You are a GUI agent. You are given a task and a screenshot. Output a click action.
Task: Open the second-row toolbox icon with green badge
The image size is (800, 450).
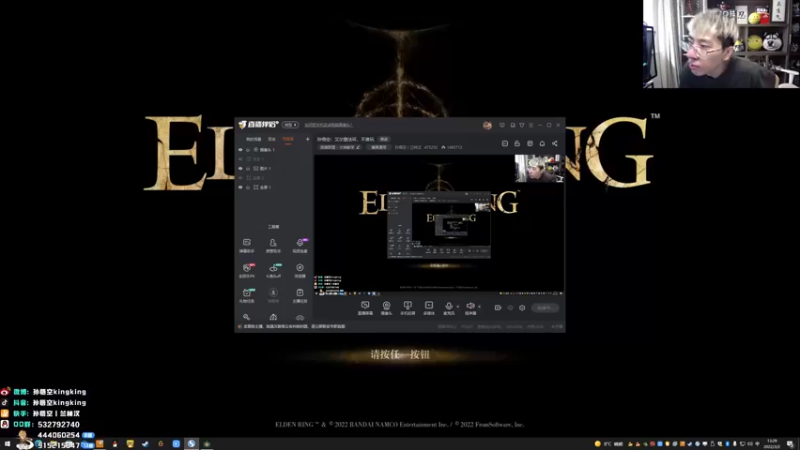[x=273, y=270]
